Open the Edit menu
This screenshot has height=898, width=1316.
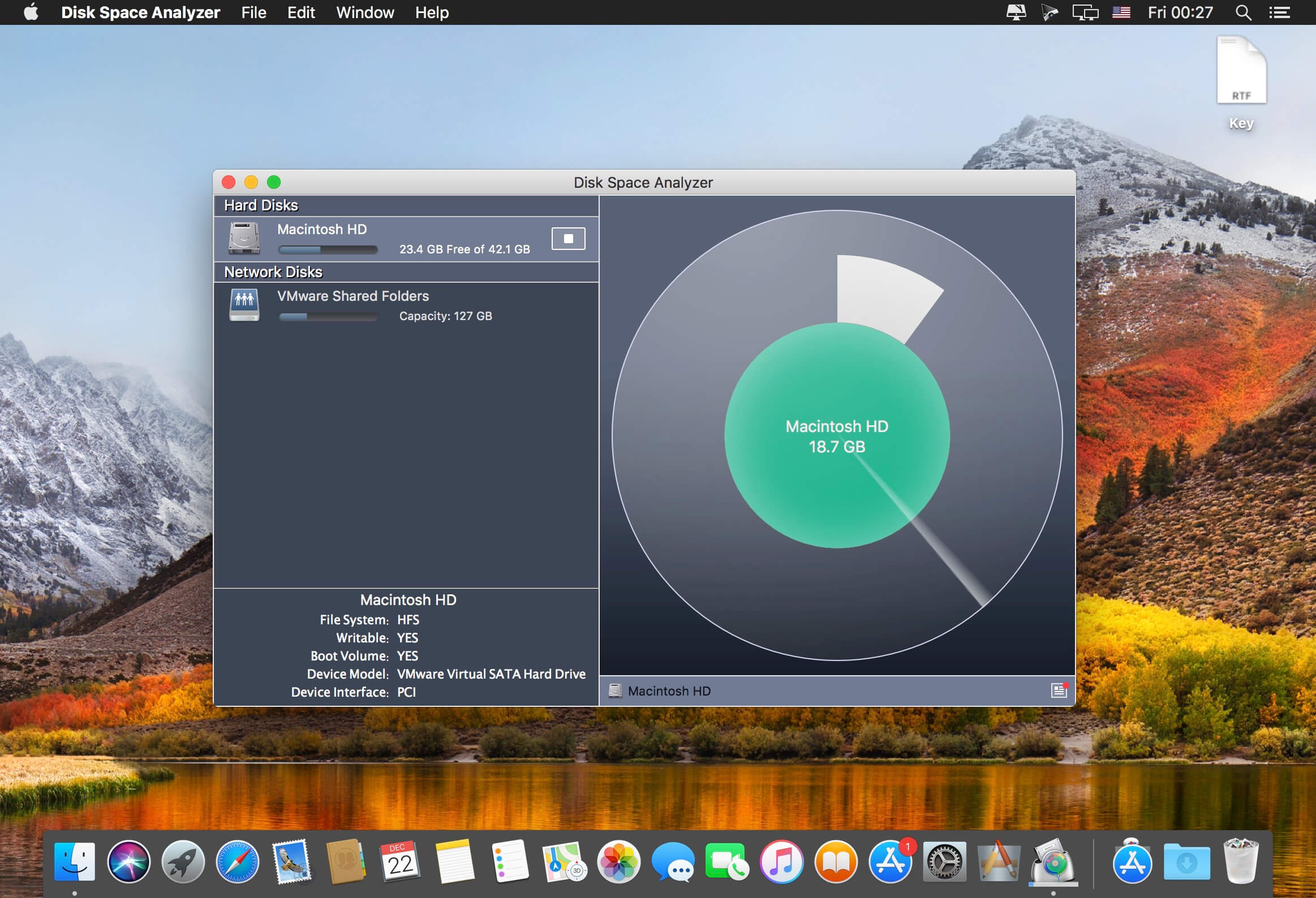point(301,12)
